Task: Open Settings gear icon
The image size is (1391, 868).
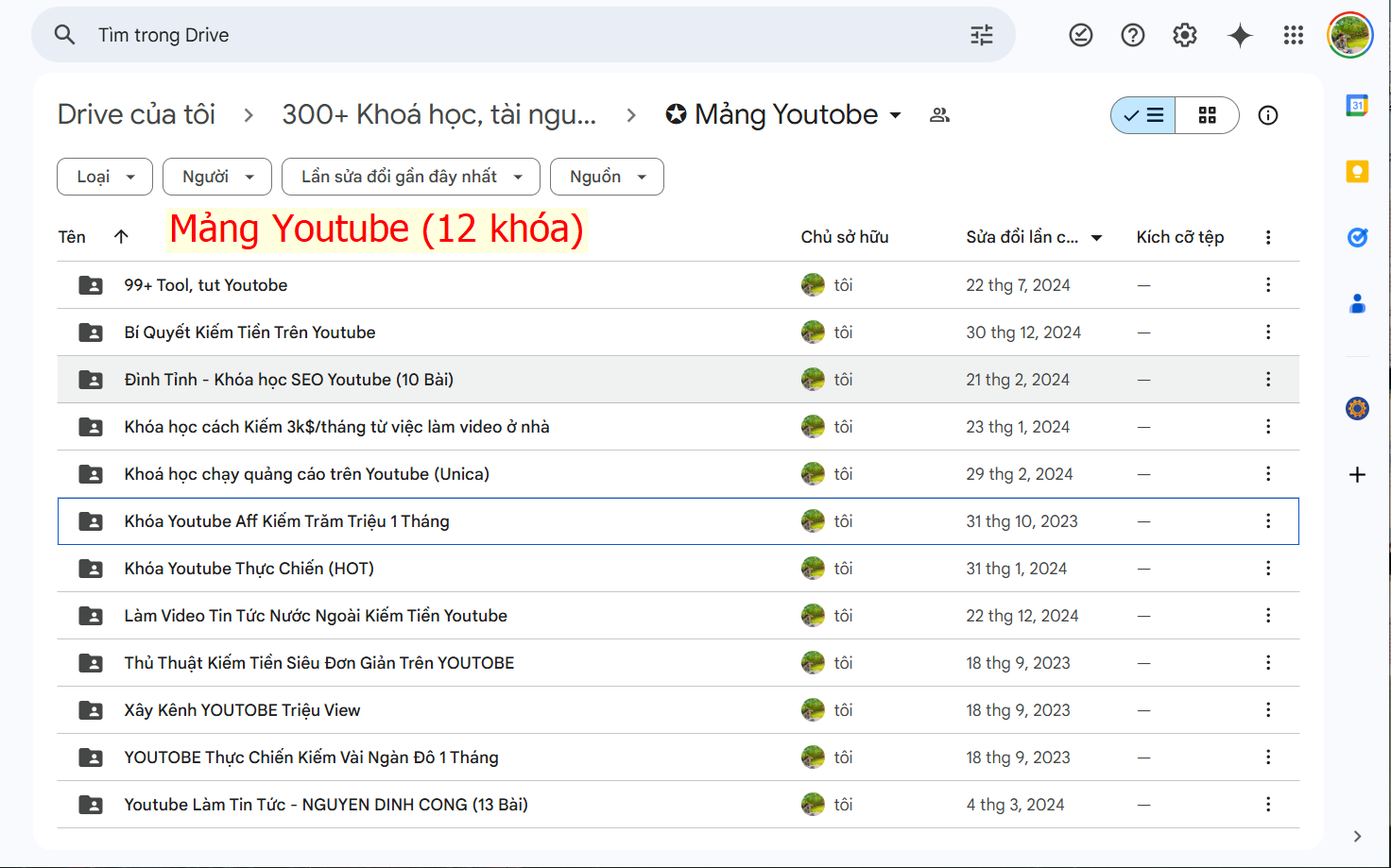Action: (x=1185, y=35)
